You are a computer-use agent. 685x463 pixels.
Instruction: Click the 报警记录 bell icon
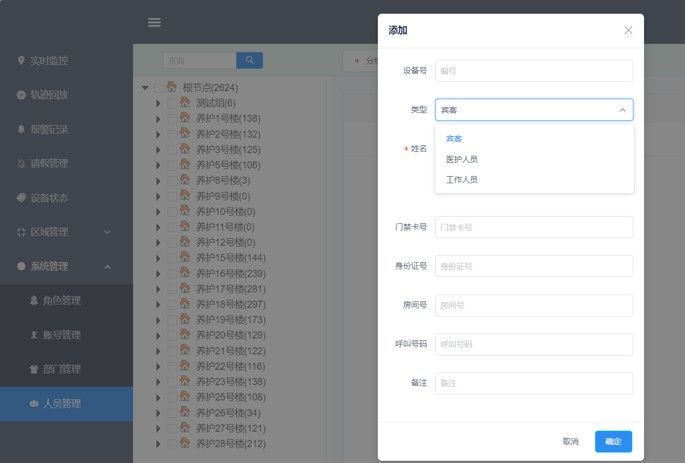pos(21,130)
